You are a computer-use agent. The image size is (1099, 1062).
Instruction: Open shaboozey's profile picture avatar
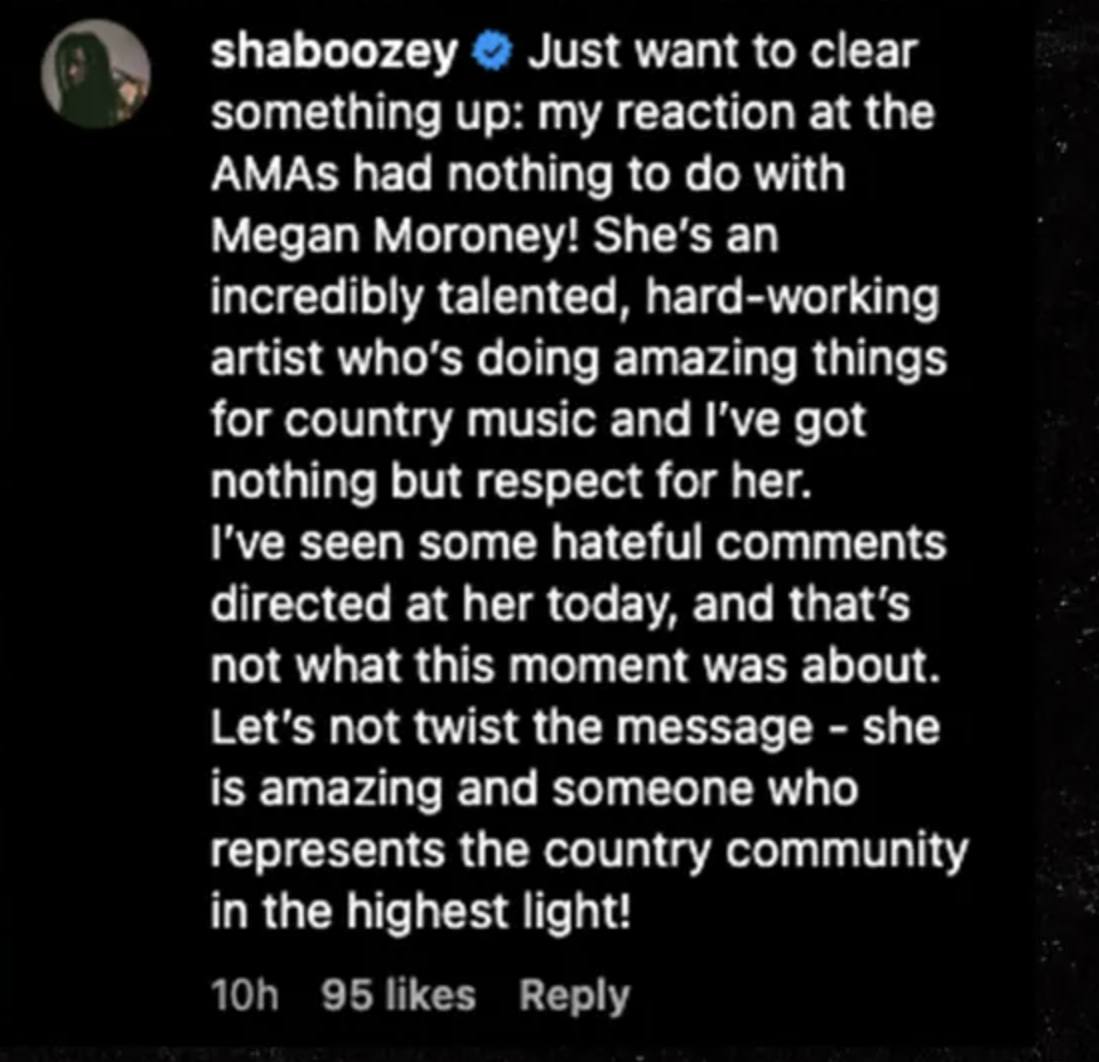point(95,74)
